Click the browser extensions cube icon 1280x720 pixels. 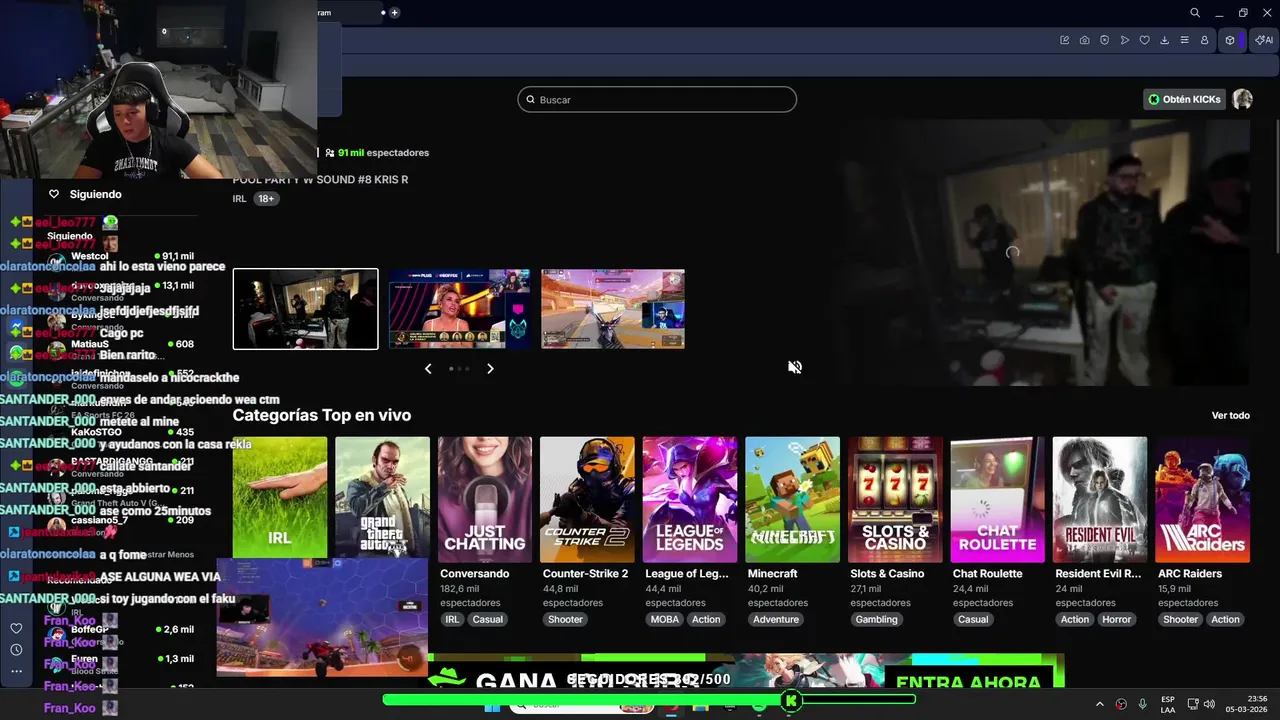[x=1230, y=40]
